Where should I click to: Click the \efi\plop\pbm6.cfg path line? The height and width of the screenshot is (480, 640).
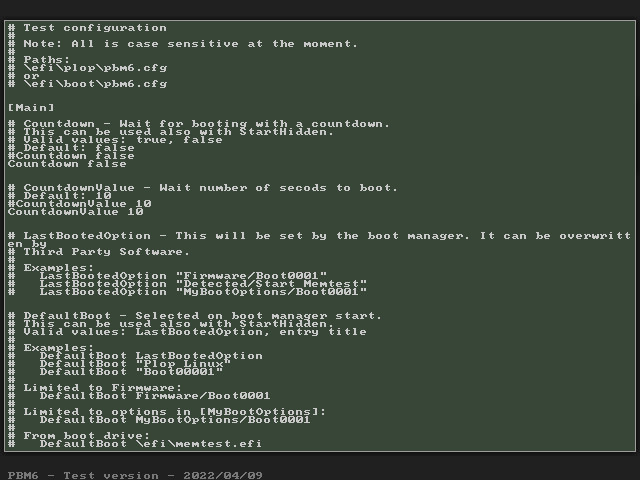coord(87,68)
